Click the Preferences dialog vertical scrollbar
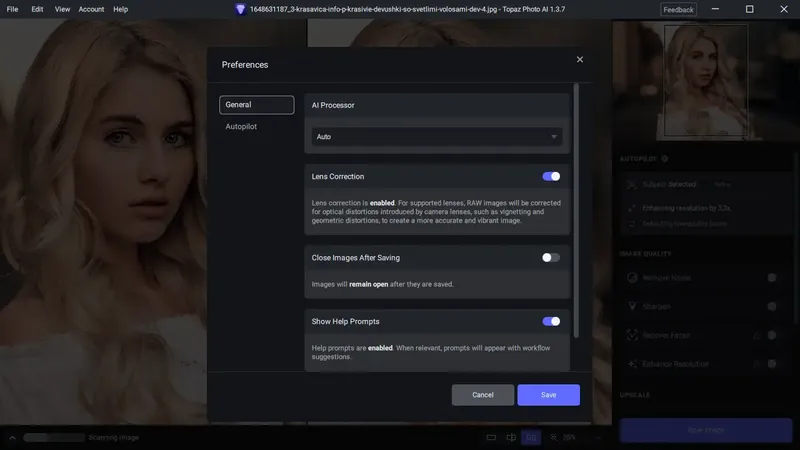This screenshot has width=800, height=450. coord(576,210)
